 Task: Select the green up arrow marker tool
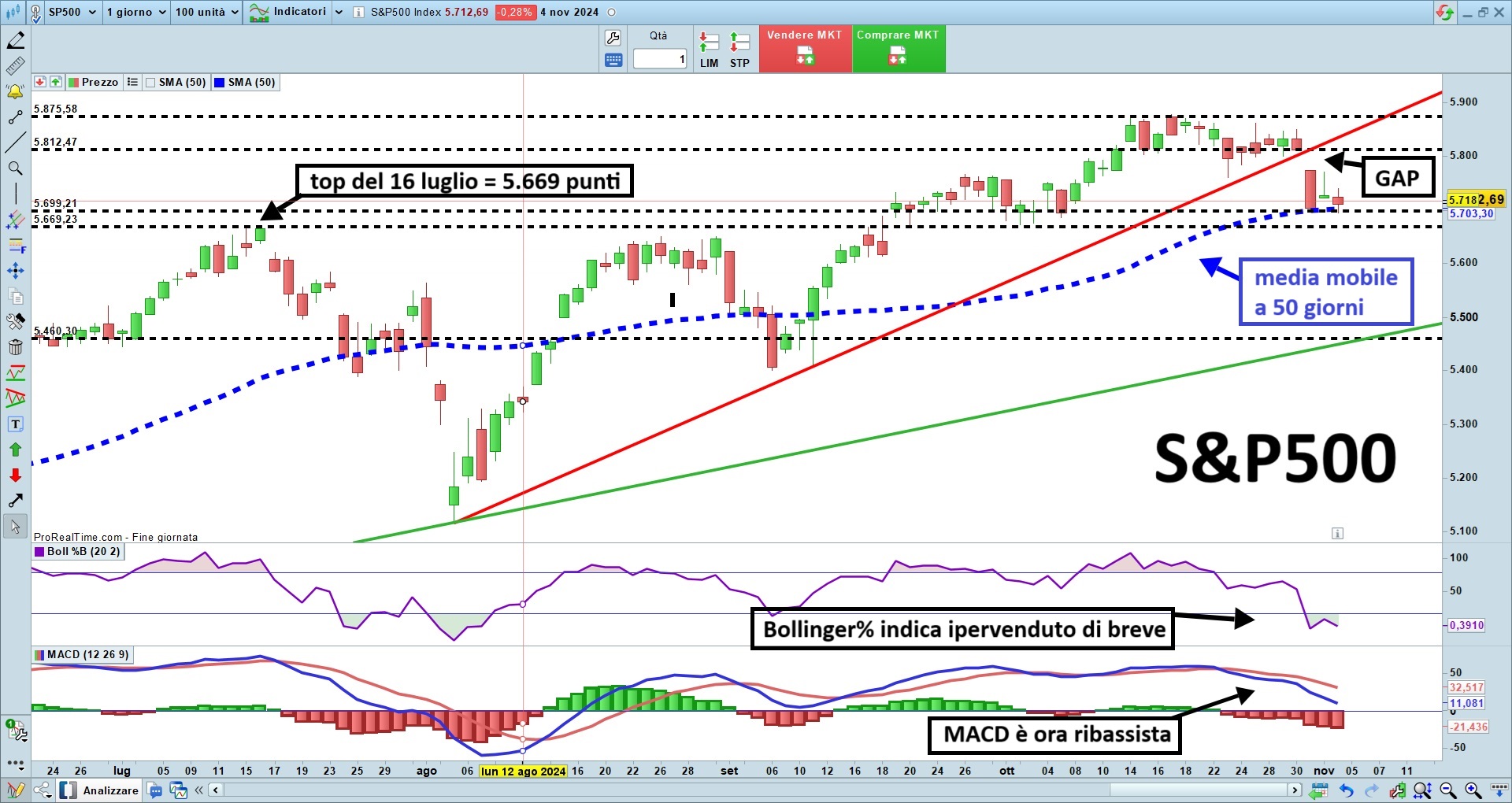(x=15, y=450)
